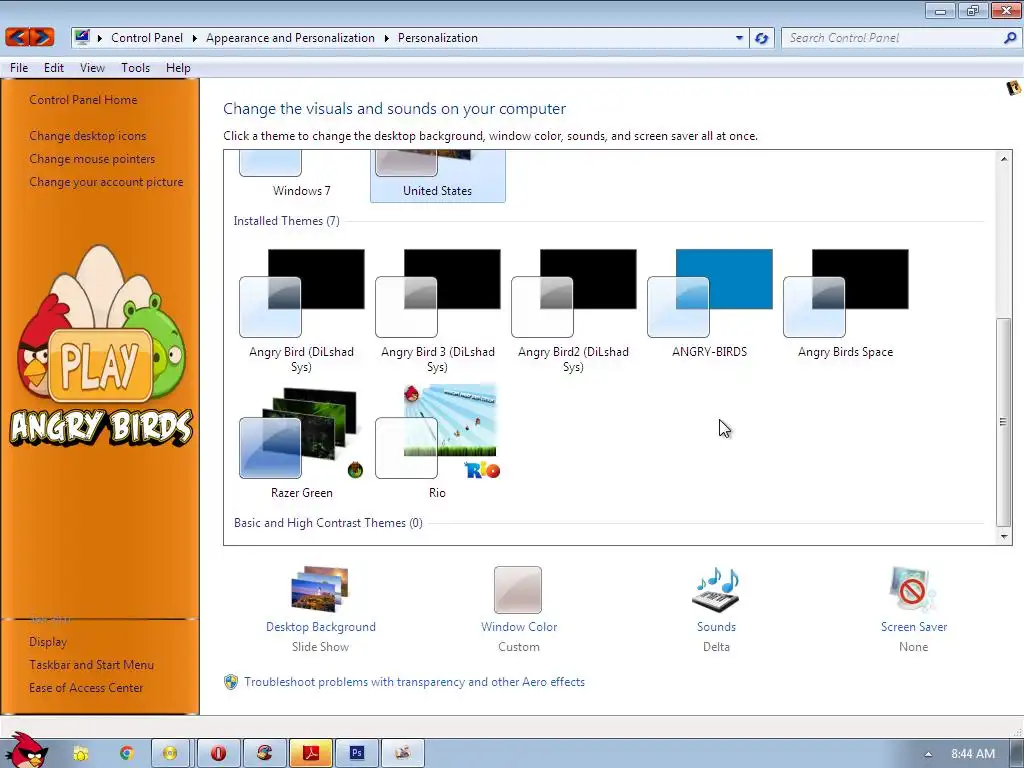
Task: Click the theme list scrollbar thumb
Action: [1003, 421]
